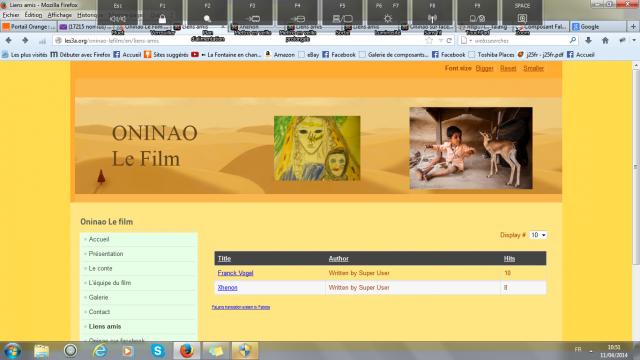Open the eBay bookmark
Screen dimensions: 640x360
point(309,54)
